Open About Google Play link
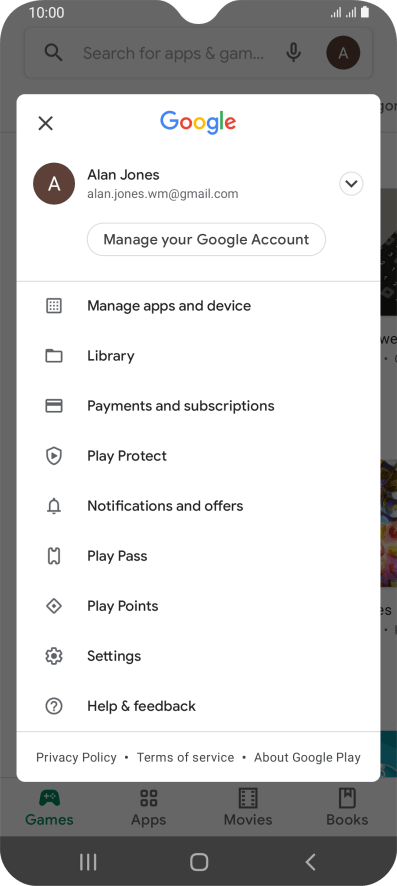397x886 pixels. [x=307, y=757]
